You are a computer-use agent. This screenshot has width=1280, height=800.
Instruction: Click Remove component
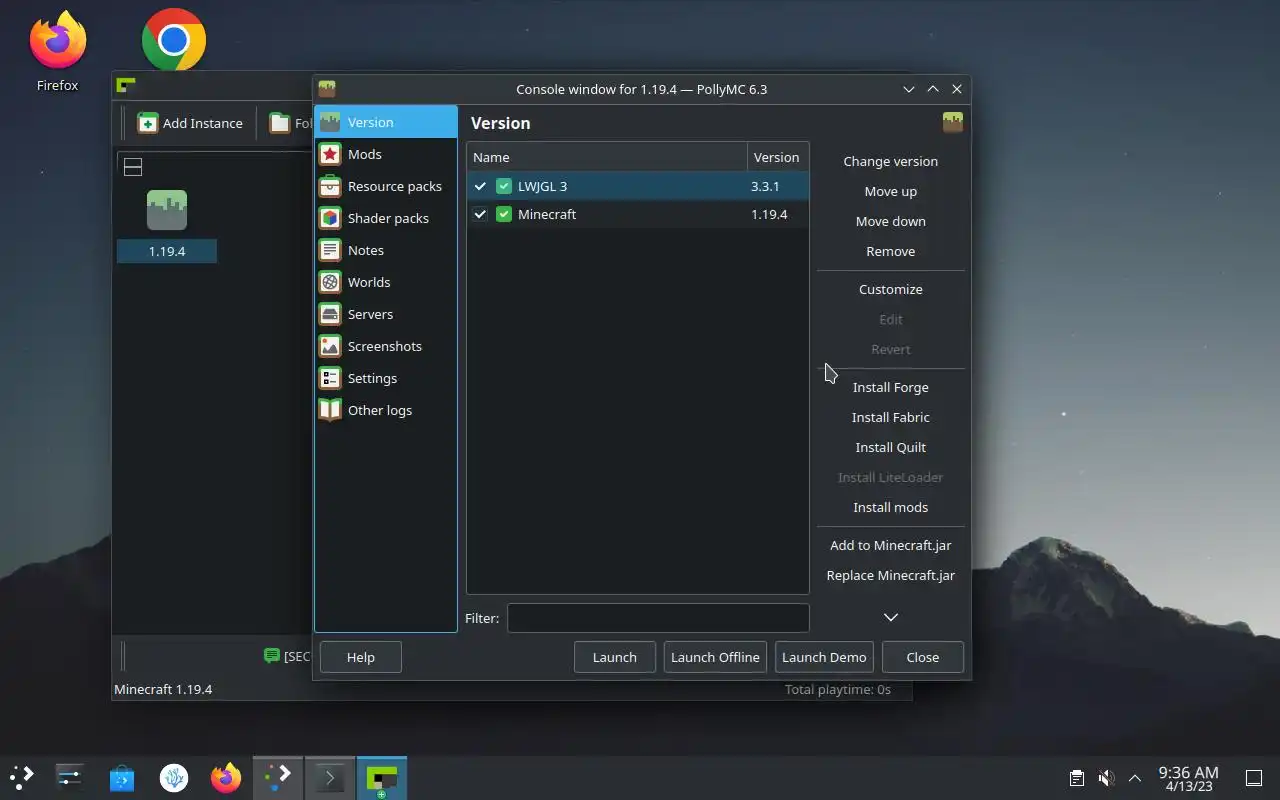[x=891, y=251]
